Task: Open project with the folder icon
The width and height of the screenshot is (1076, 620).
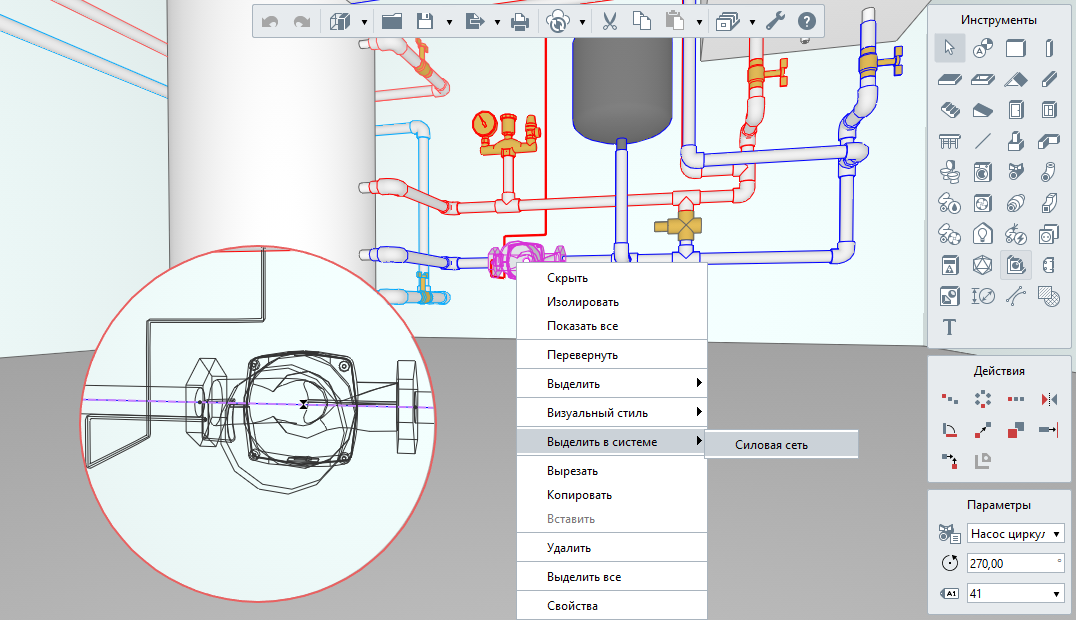Action: tap(392, 22)
